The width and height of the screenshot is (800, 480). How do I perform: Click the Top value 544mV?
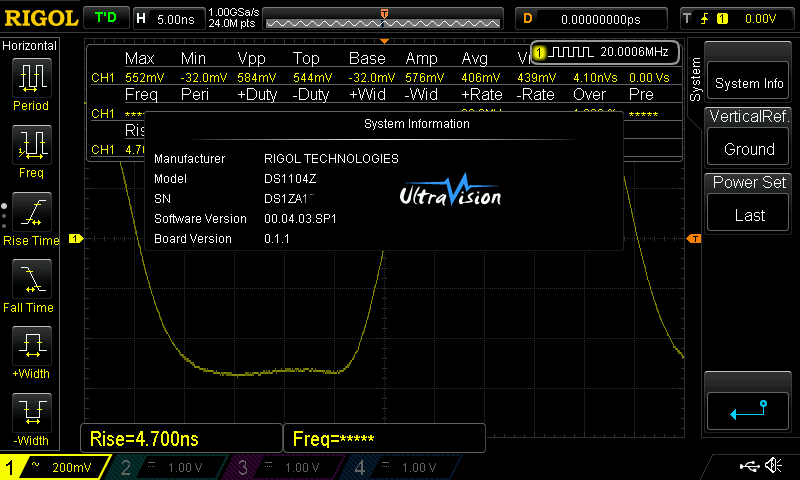(312, 78)
